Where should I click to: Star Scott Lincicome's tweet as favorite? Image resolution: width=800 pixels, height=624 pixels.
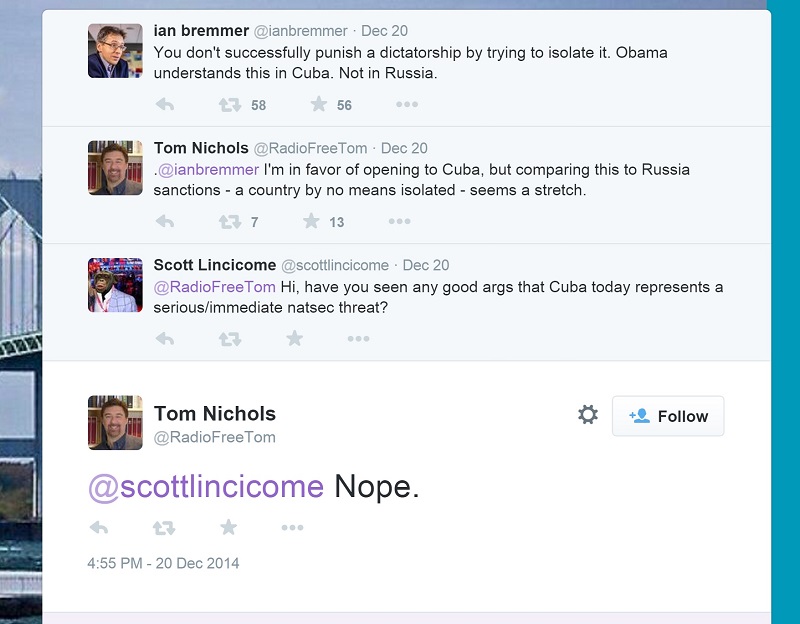294,339
